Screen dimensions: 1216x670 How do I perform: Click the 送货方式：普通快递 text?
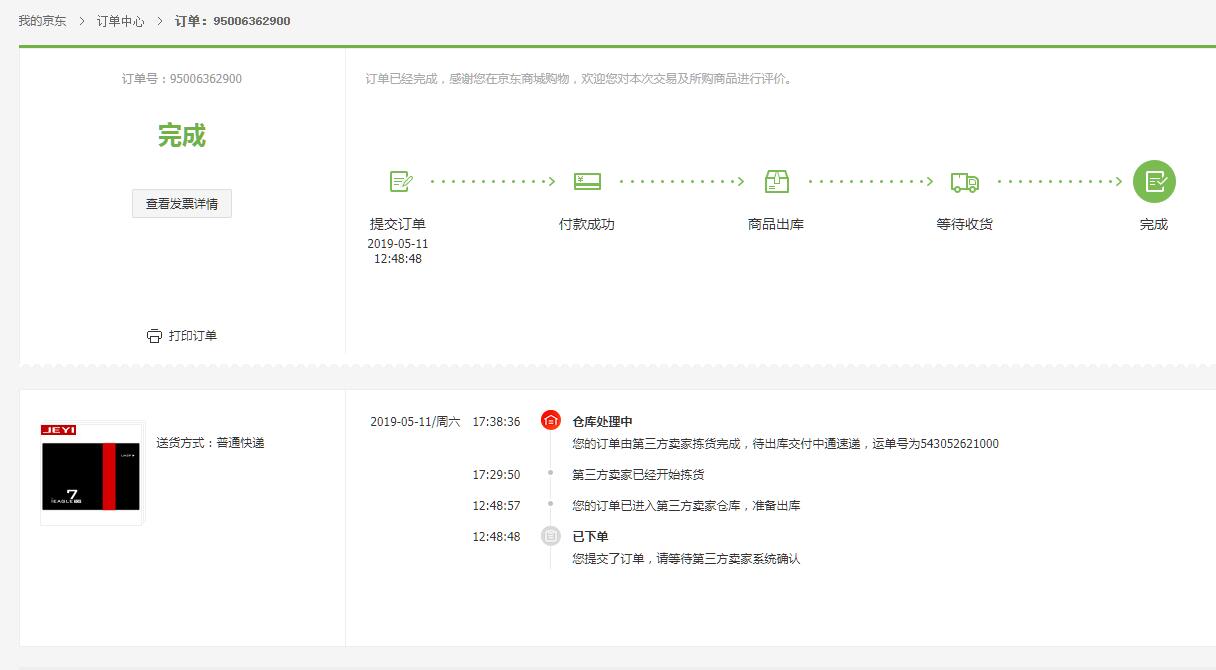[x=210, y=442]
